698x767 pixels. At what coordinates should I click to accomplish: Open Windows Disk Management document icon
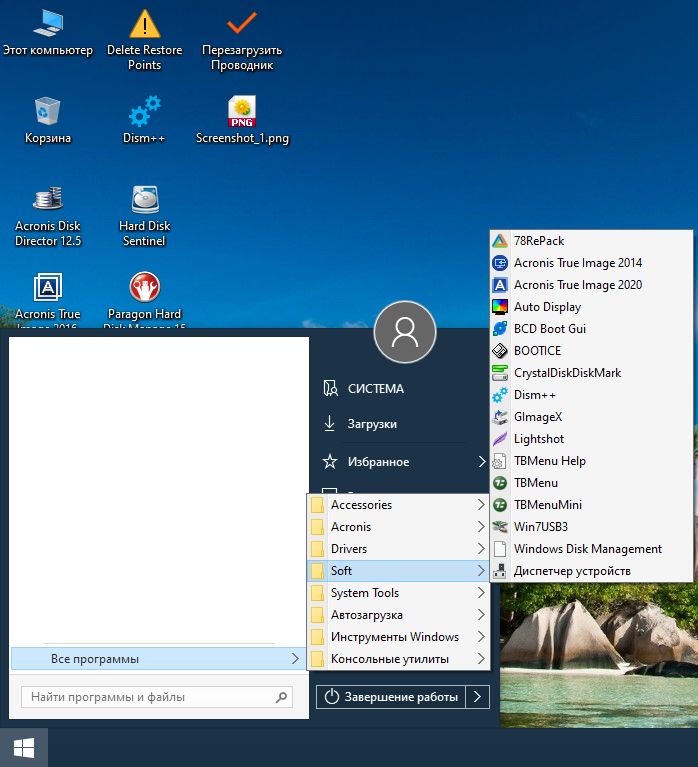click(x=499, y=549)
